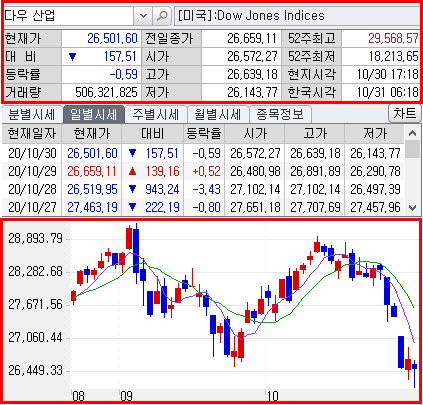Open the 주별시세 tab
Screen dimensions: 423x405
tap(156, 115)
